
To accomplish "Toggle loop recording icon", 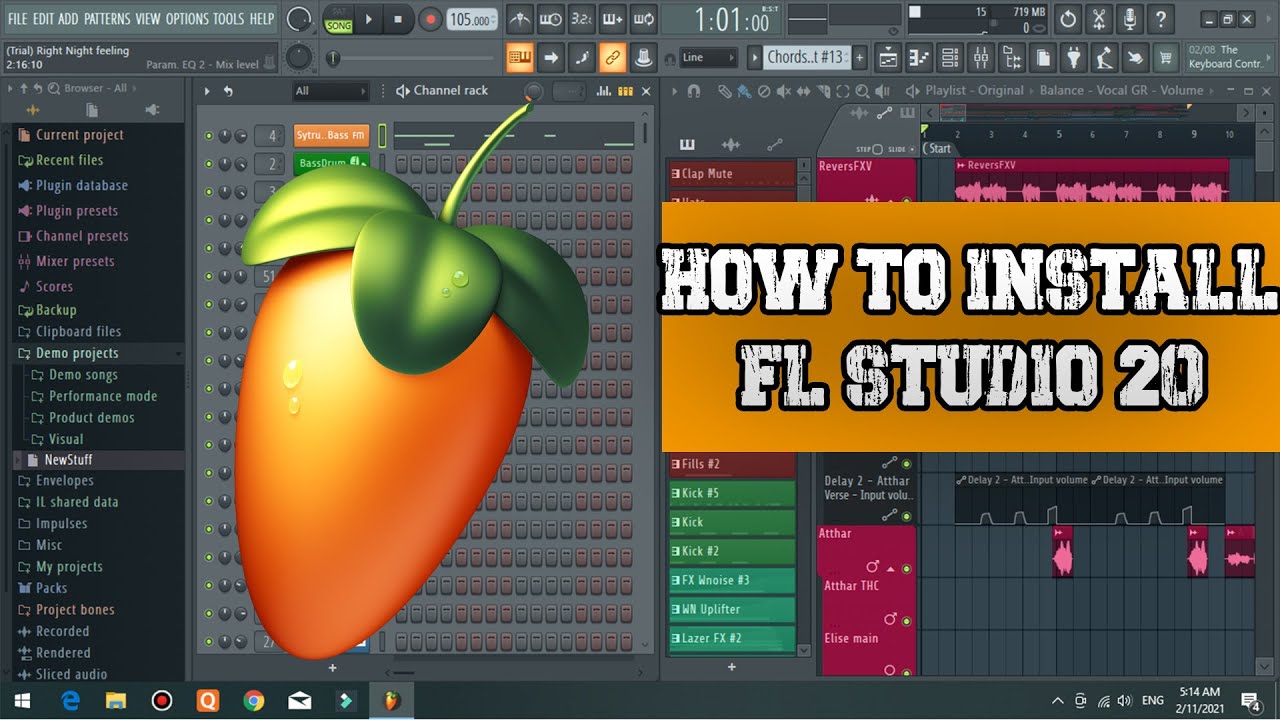I will tap(643, 19).
